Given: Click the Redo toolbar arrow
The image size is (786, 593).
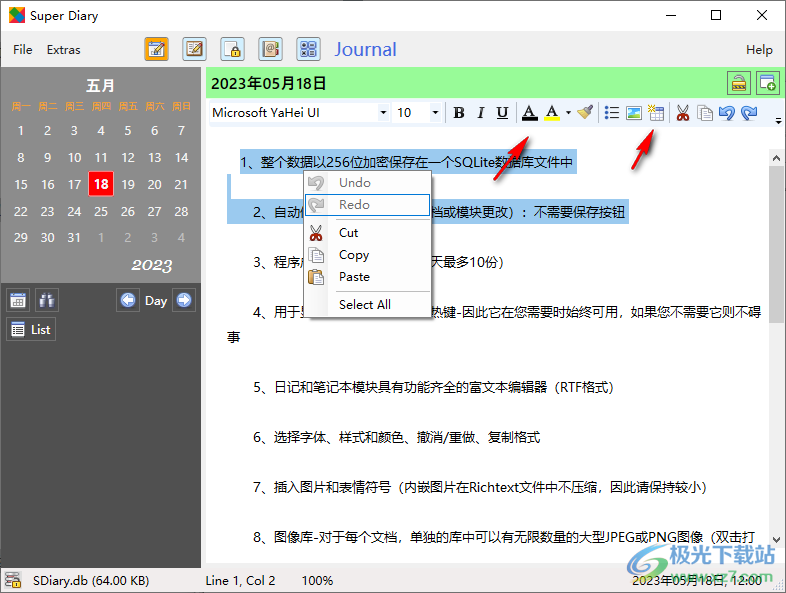Looking at the screenshot, I should (x=749, y=113).
